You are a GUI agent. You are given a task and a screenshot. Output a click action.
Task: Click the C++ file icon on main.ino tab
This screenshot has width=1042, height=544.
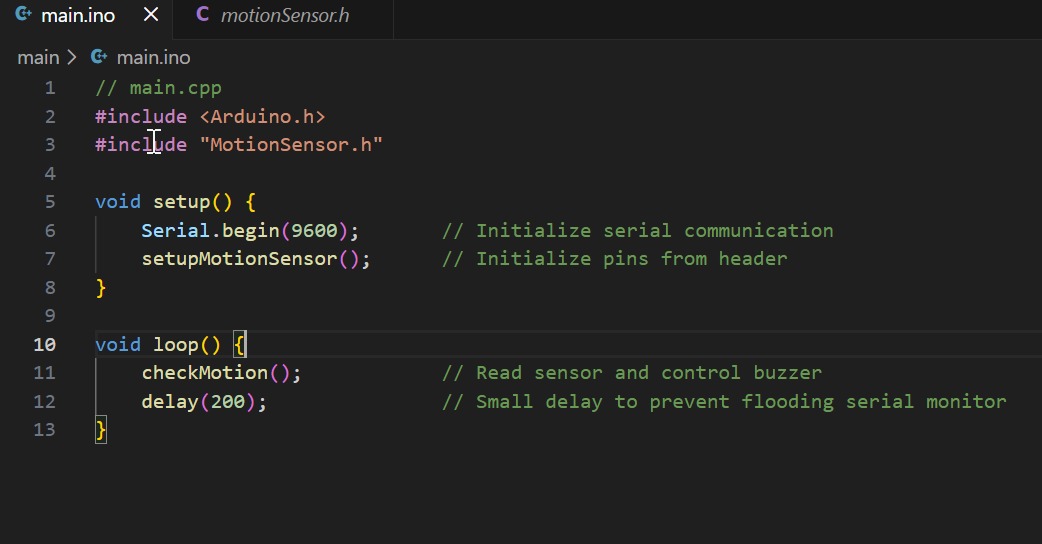[24, 15]
